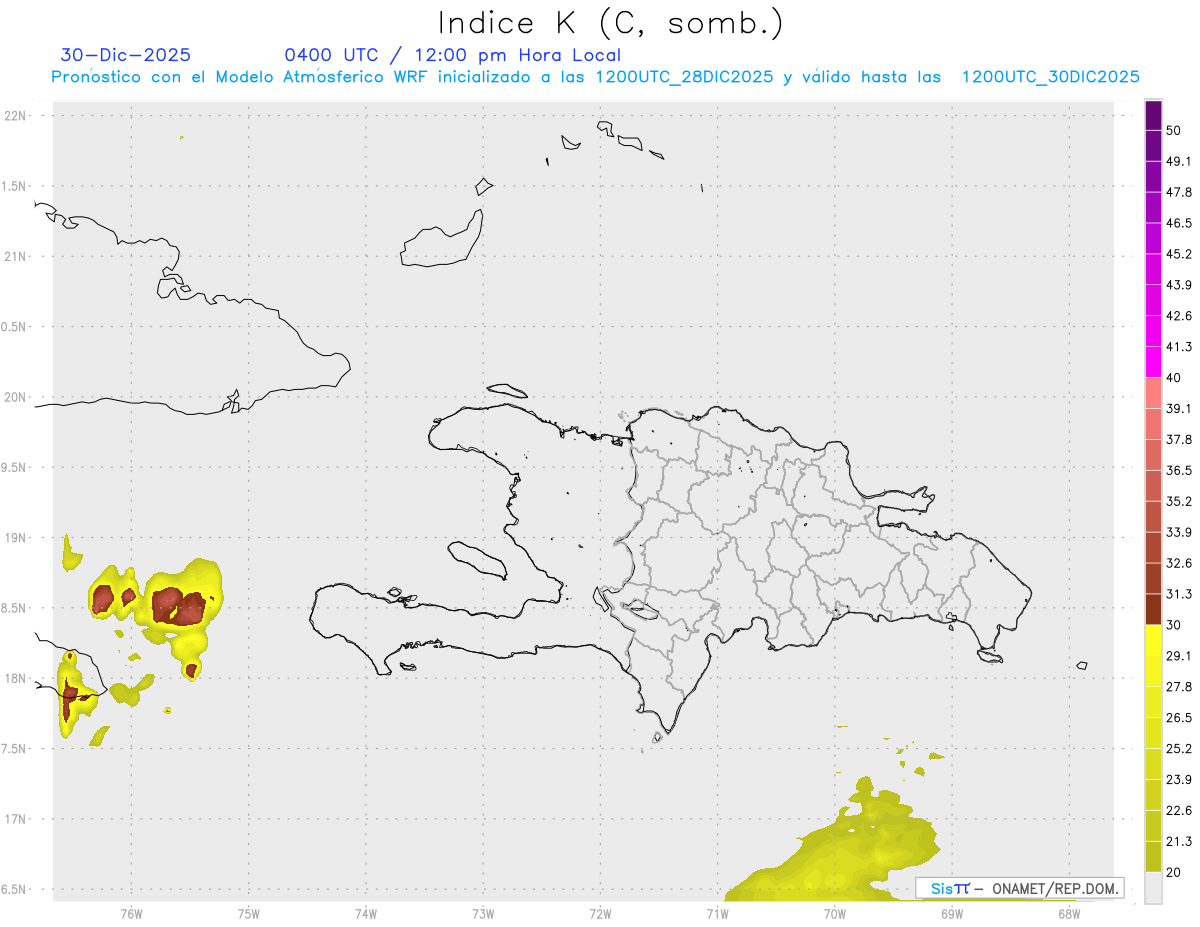Click colorbar value "20"

point(1175,872)
